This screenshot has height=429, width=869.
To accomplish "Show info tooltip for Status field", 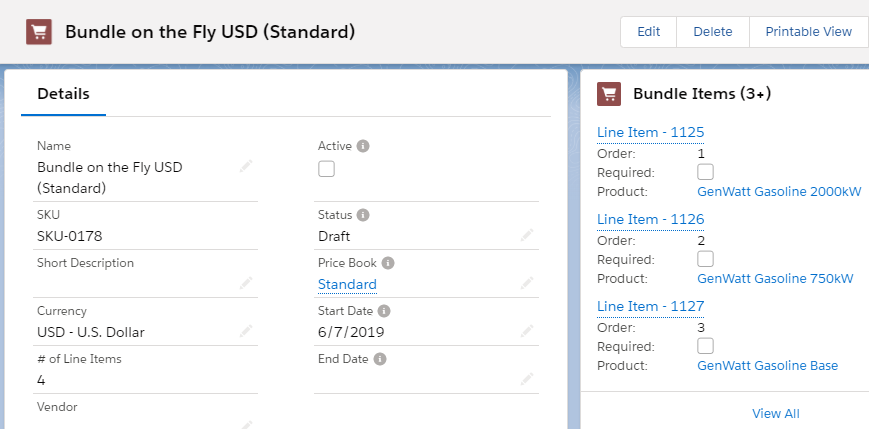I will coord(363,214).
